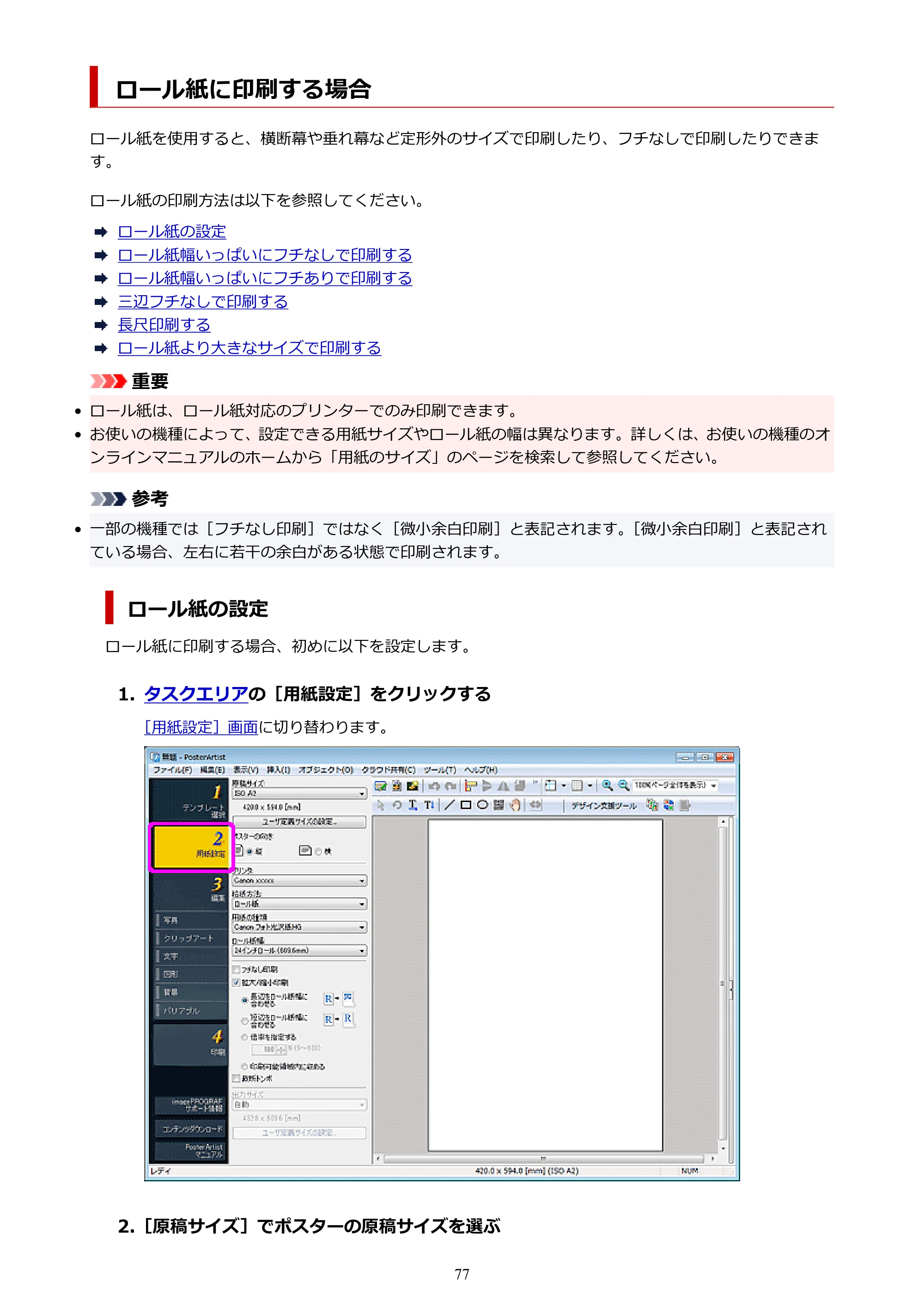Open the 原稿サイズ ISO A2 dropdown
The image size is (924, 1307).
pos(299,793)
